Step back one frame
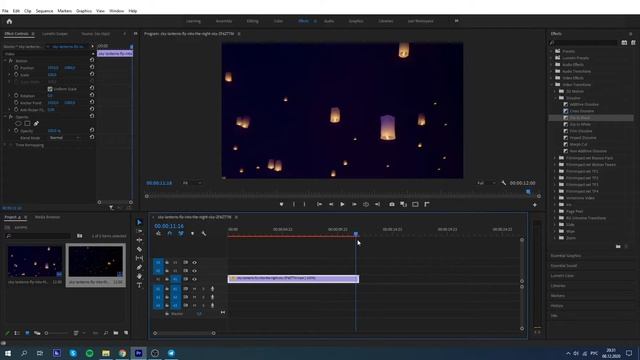The height and width of the screenshot is (360, 640). click(x=331, y=204)
